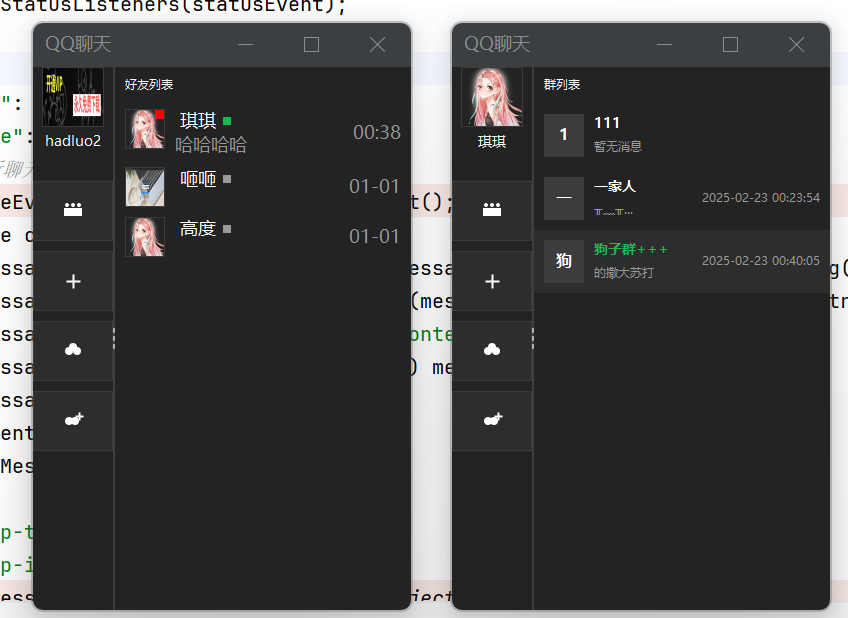This screenshot has height=618, width=848.
Task: Click message preview 的撒大苏打
Action: pyautogui.click(x=624, y=273)
